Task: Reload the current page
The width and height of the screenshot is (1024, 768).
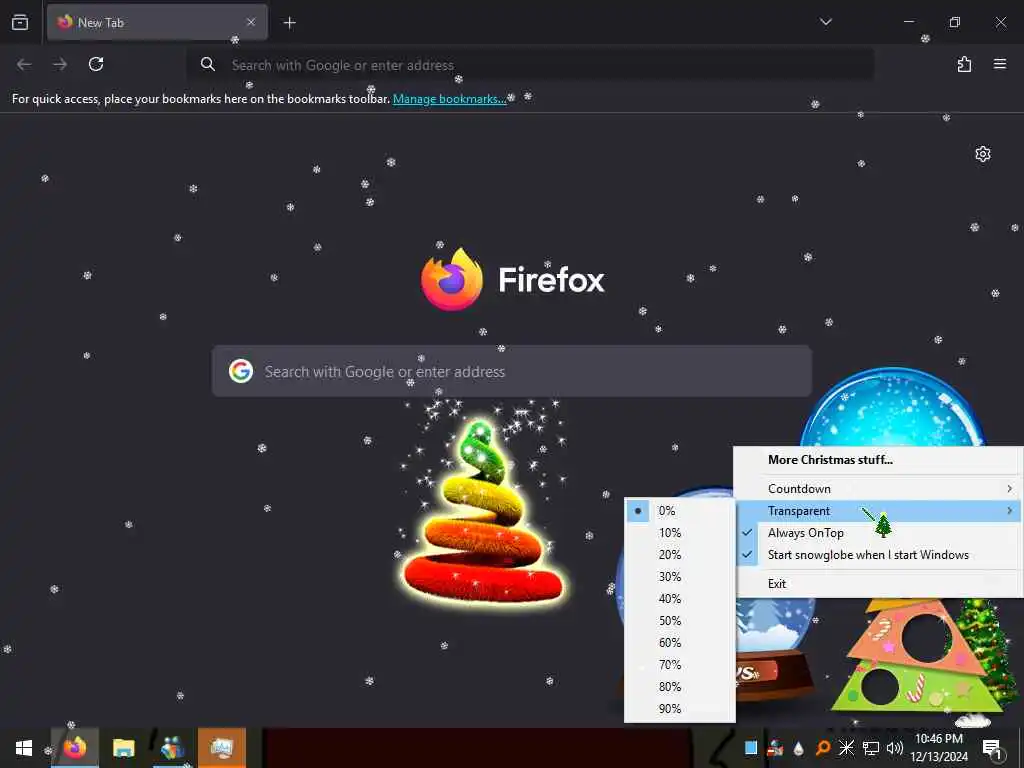Action: [x=96, y=64]
